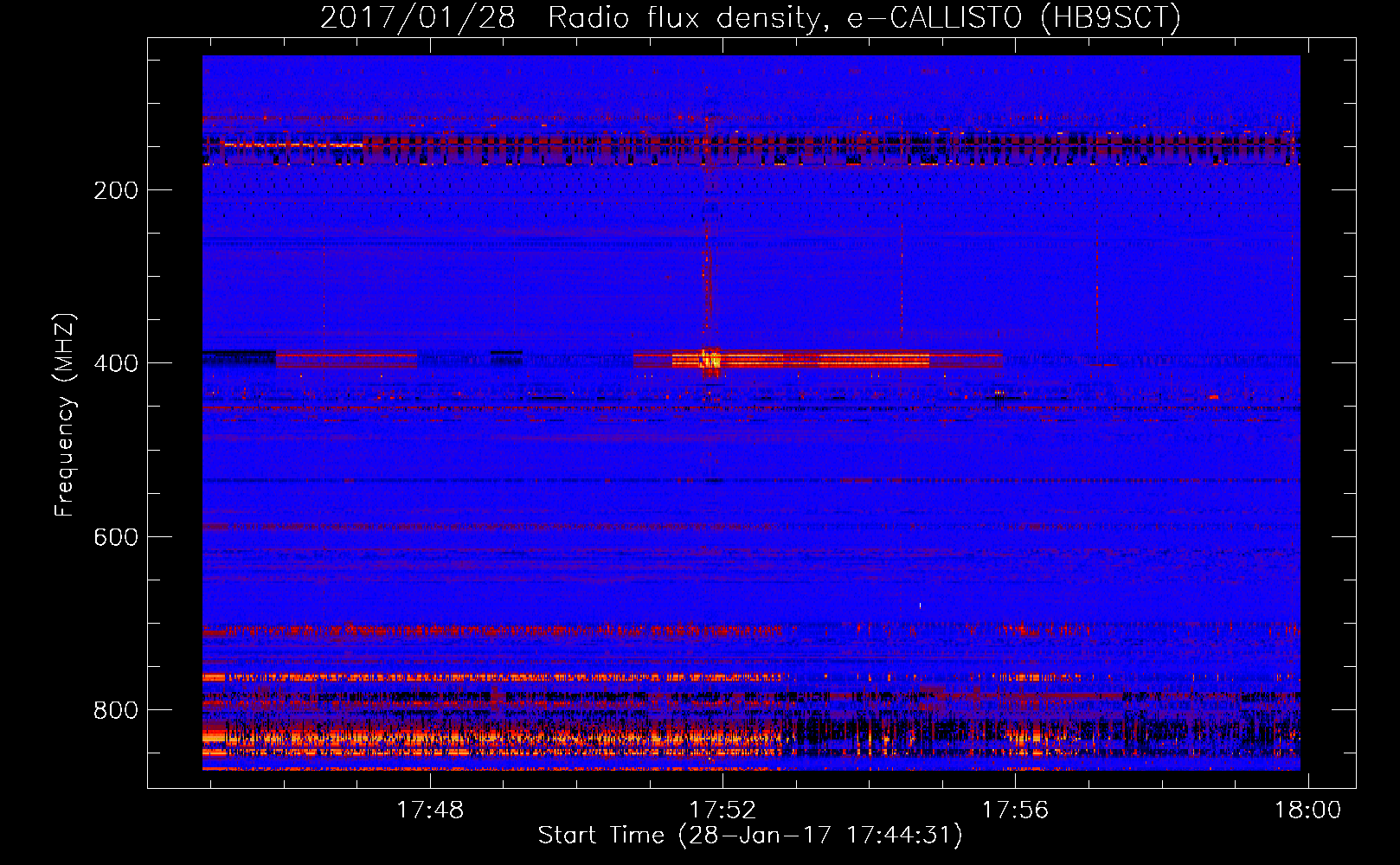Click the "Start Time (28-Jan-17 17:44:31)" label
Screen dimensions: 1400x865
coord(750,836)
